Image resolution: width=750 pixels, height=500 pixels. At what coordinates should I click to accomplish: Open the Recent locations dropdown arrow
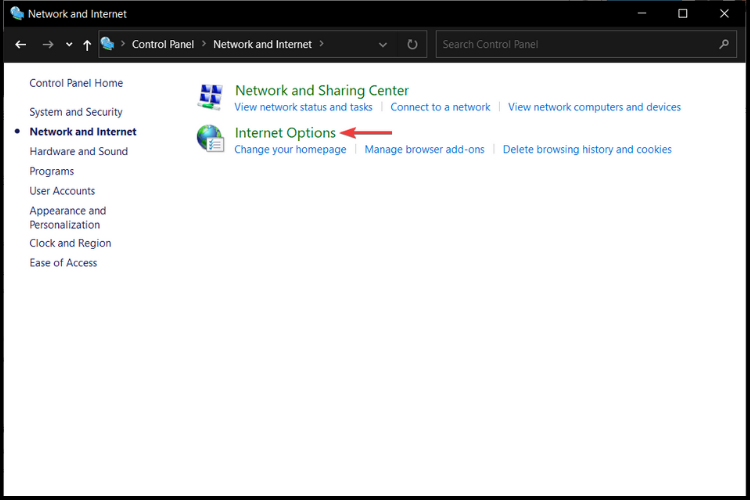click(x=69, y=44)
